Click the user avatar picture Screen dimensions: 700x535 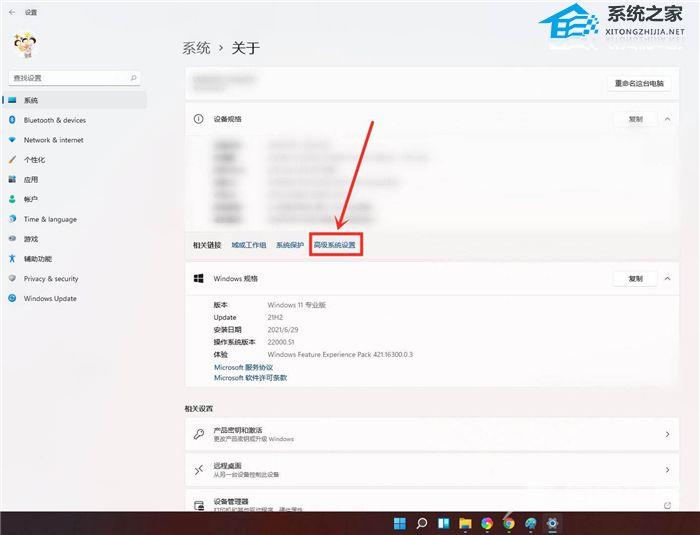point(25,45)
